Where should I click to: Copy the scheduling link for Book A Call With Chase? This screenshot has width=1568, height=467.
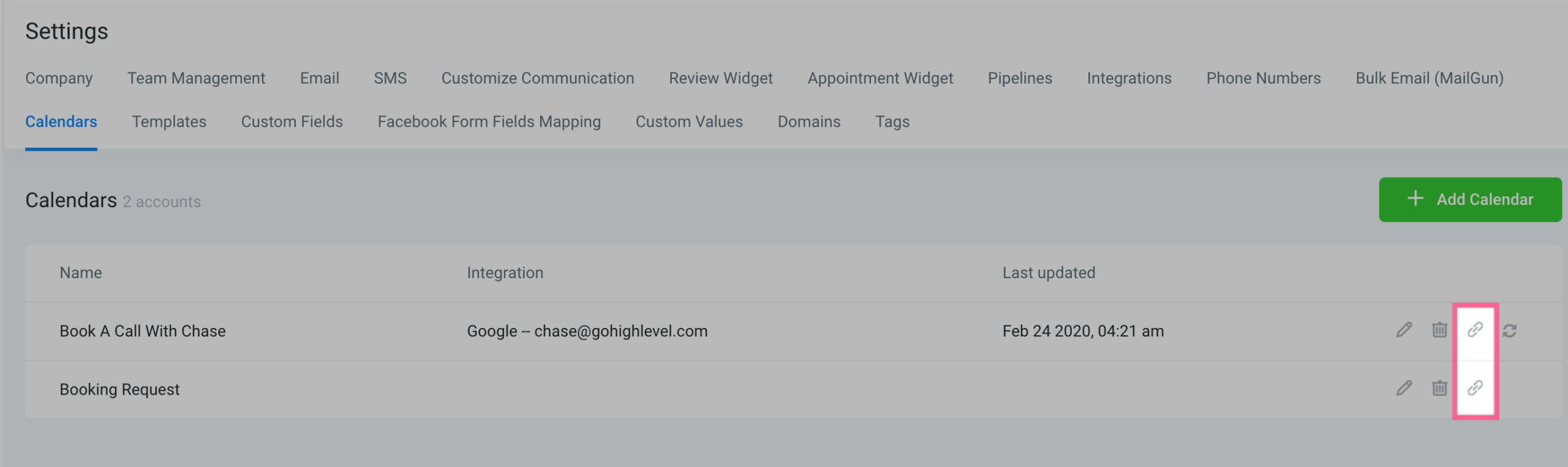pos(1475,330)
